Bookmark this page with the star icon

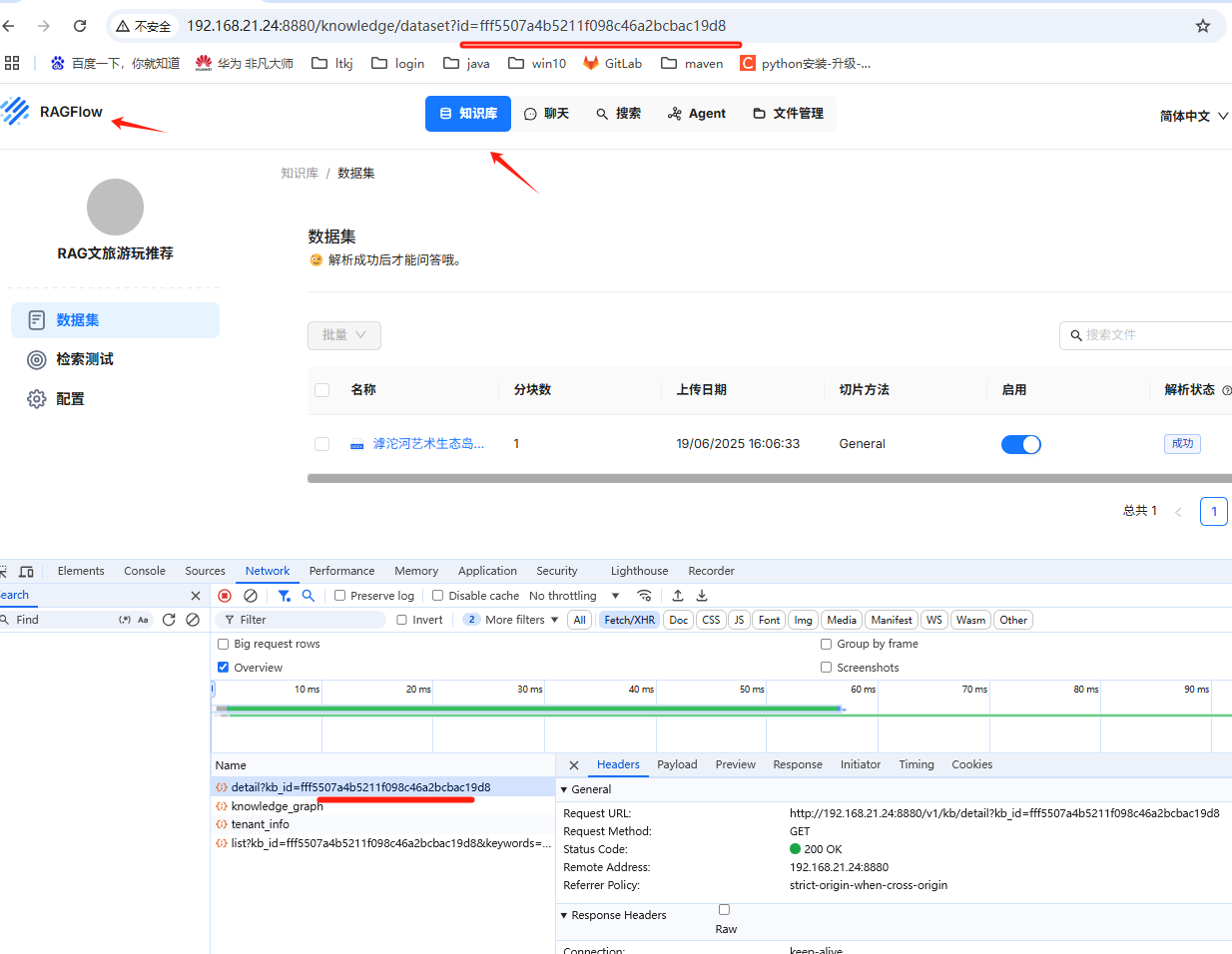click(x=1203, y=26)
